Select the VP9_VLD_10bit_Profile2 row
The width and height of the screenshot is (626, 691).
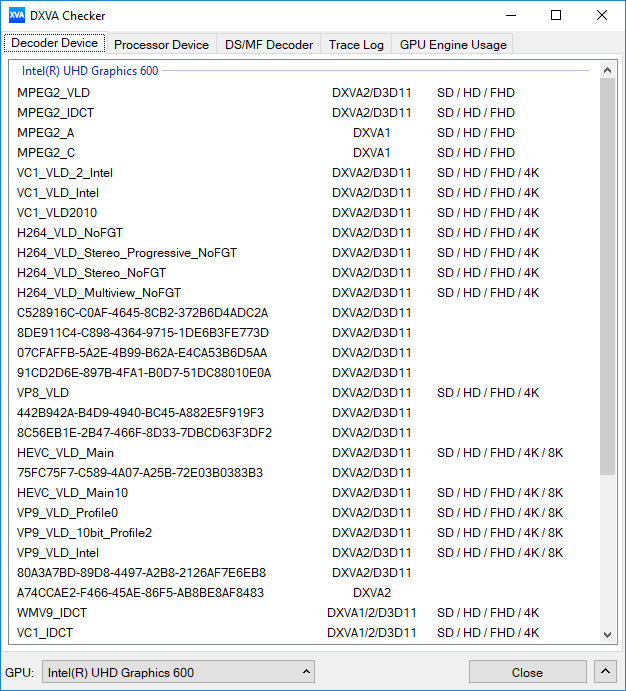[304, 533]
